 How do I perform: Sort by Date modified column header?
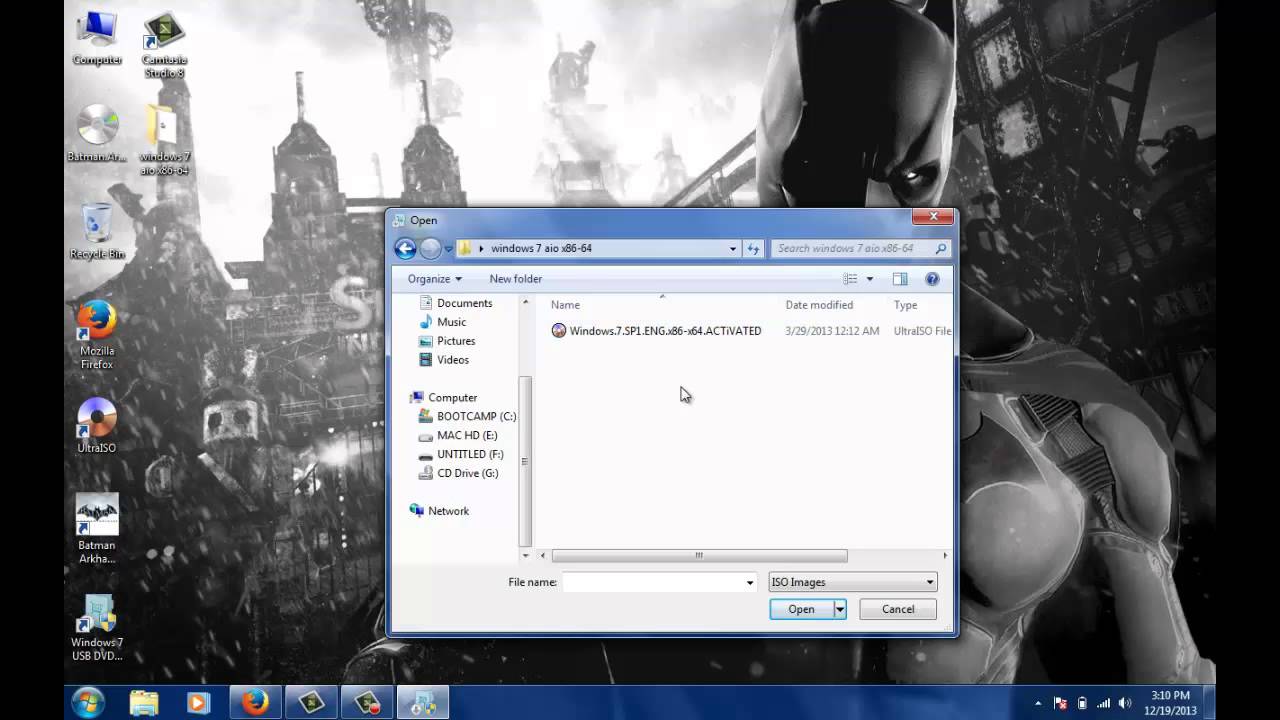pyautogui.click(x=819, y=305)
